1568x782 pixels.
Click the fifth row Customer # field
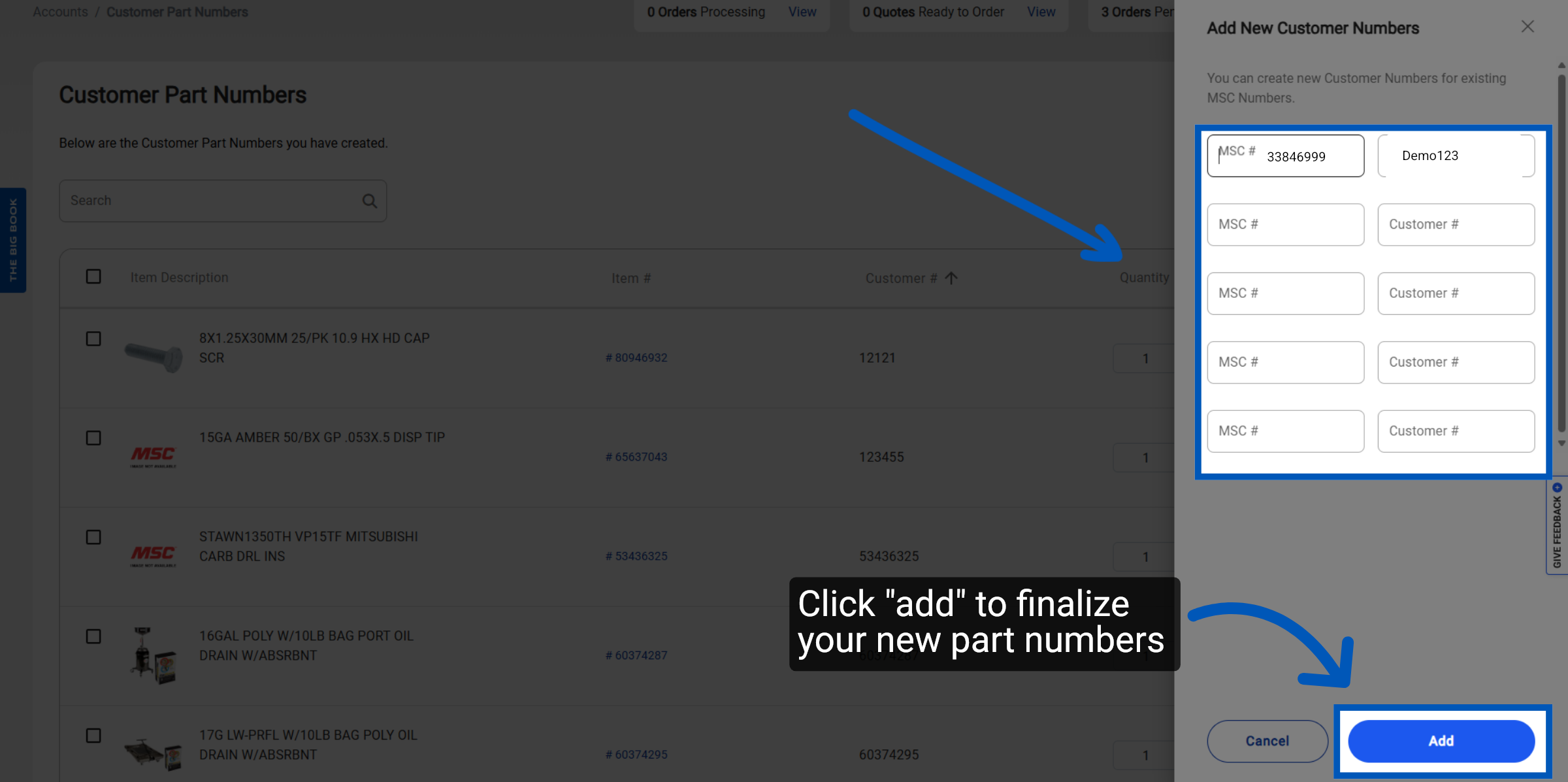click(x=1456, y=431)
